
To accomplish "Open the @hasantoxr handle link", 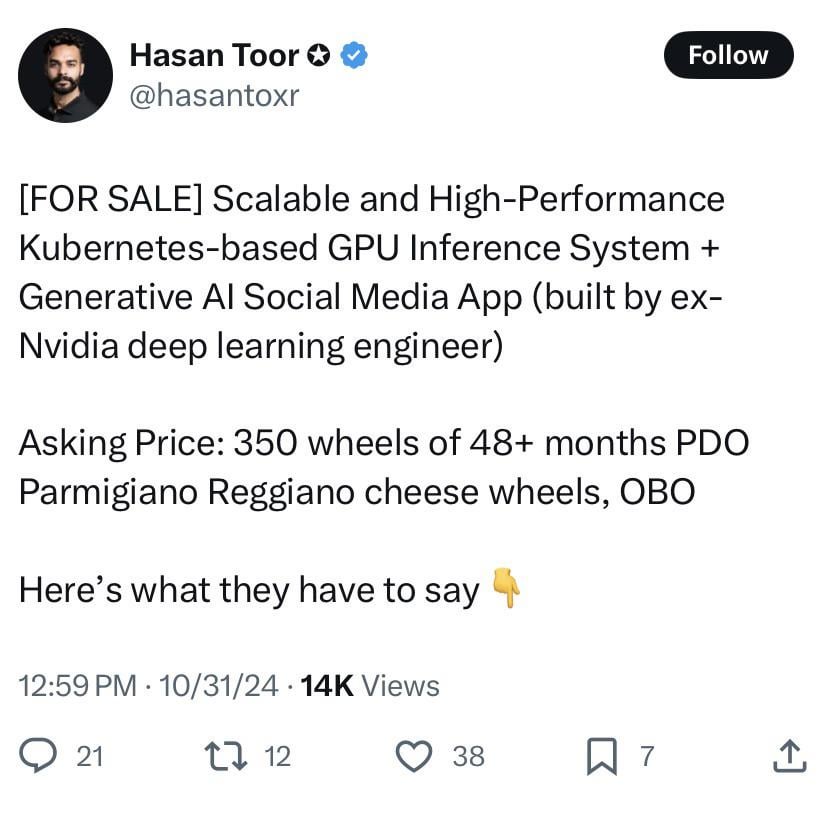I will click(x=214, y=96).
